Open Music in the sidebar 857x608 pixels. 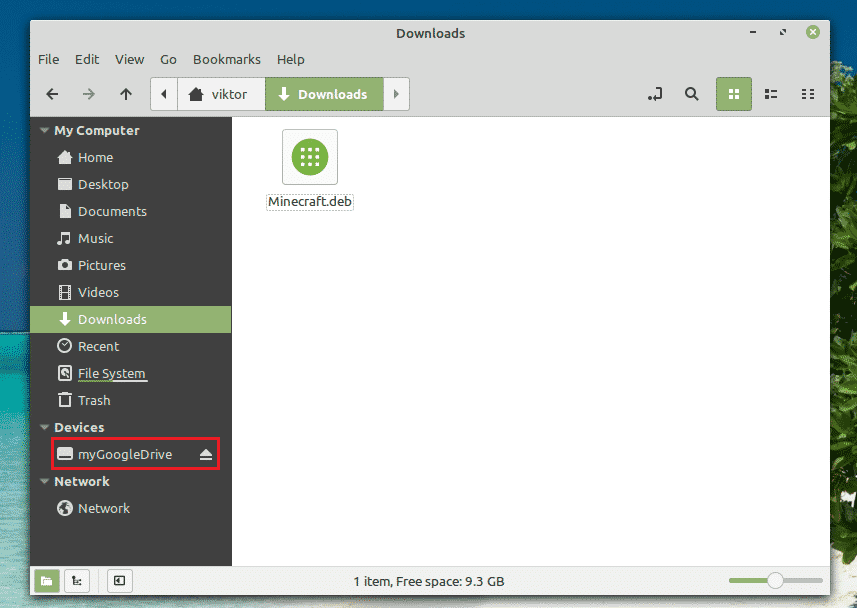click(x=131, y=238)
